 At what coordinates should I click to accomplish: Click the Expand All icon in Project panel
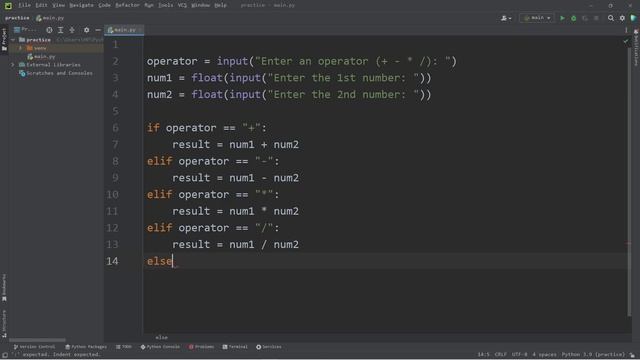pyautogui.click(x=60, y=30)
